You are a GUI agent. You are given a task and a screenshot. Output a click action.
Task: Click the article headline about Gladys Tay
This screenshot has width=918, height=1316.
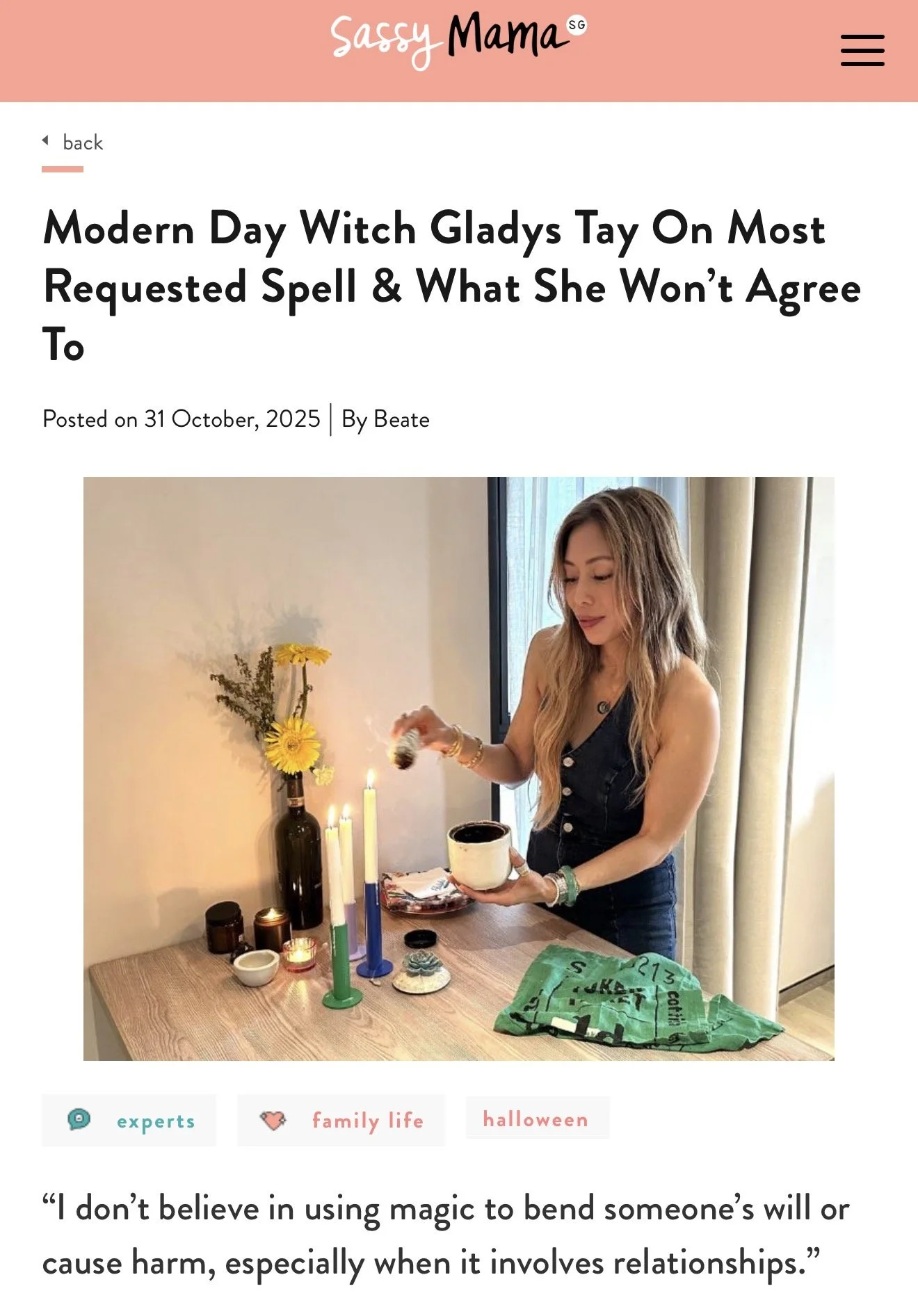[452, 286]
